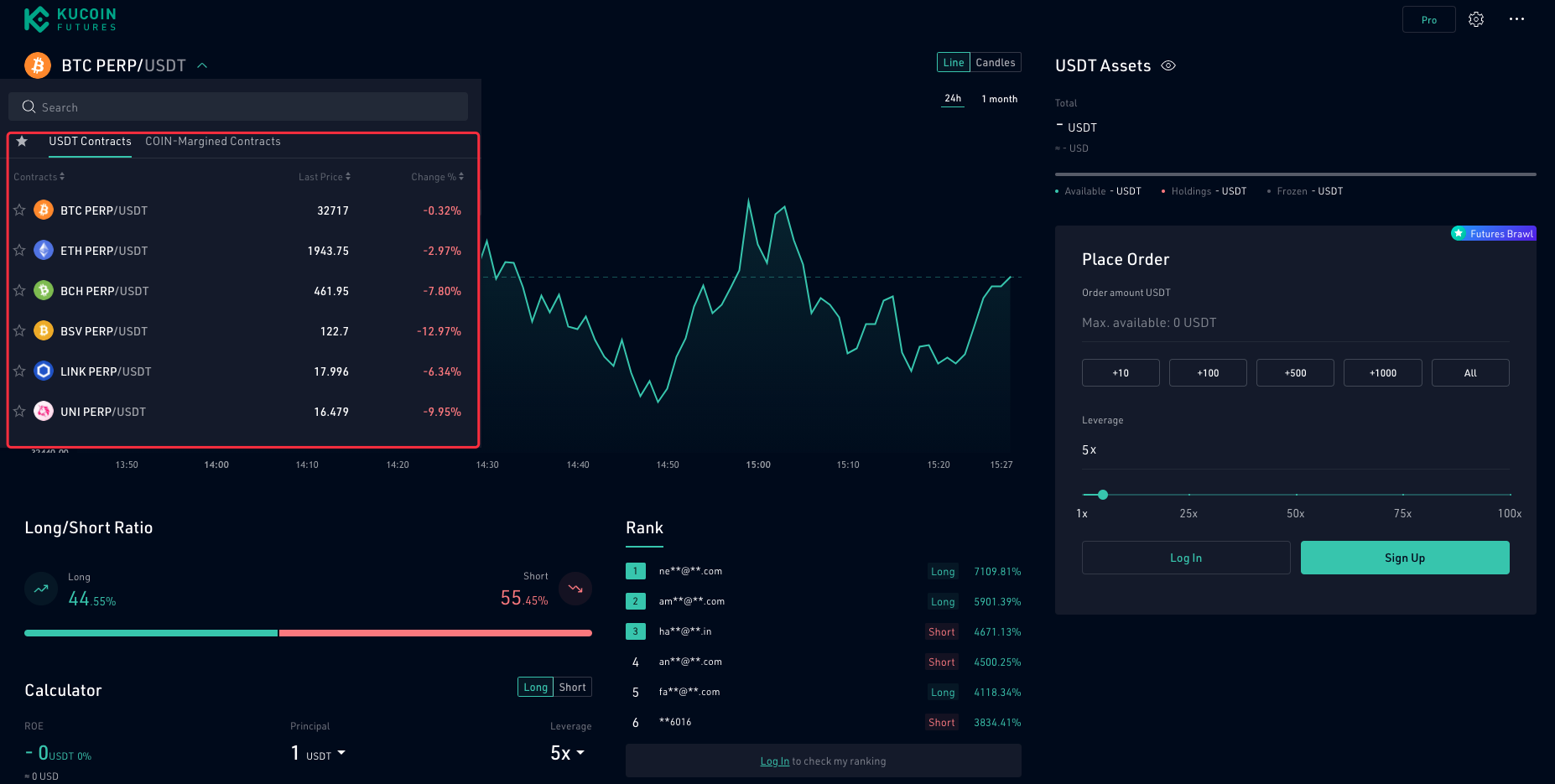Click the contract Search field
This screenshot has width=1555, height=784.
coord(238,106)
